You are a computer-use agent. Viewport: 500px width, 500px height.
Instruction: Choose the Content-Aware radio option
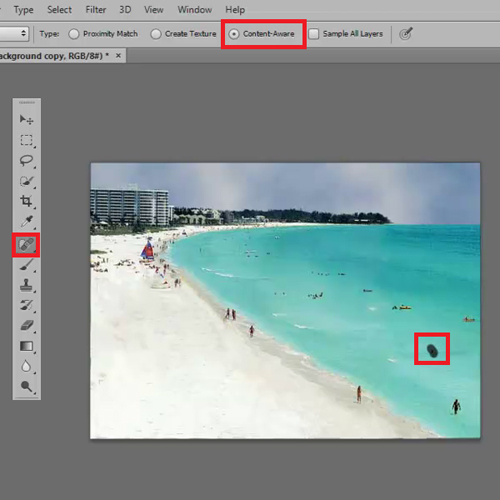(234, 34)
